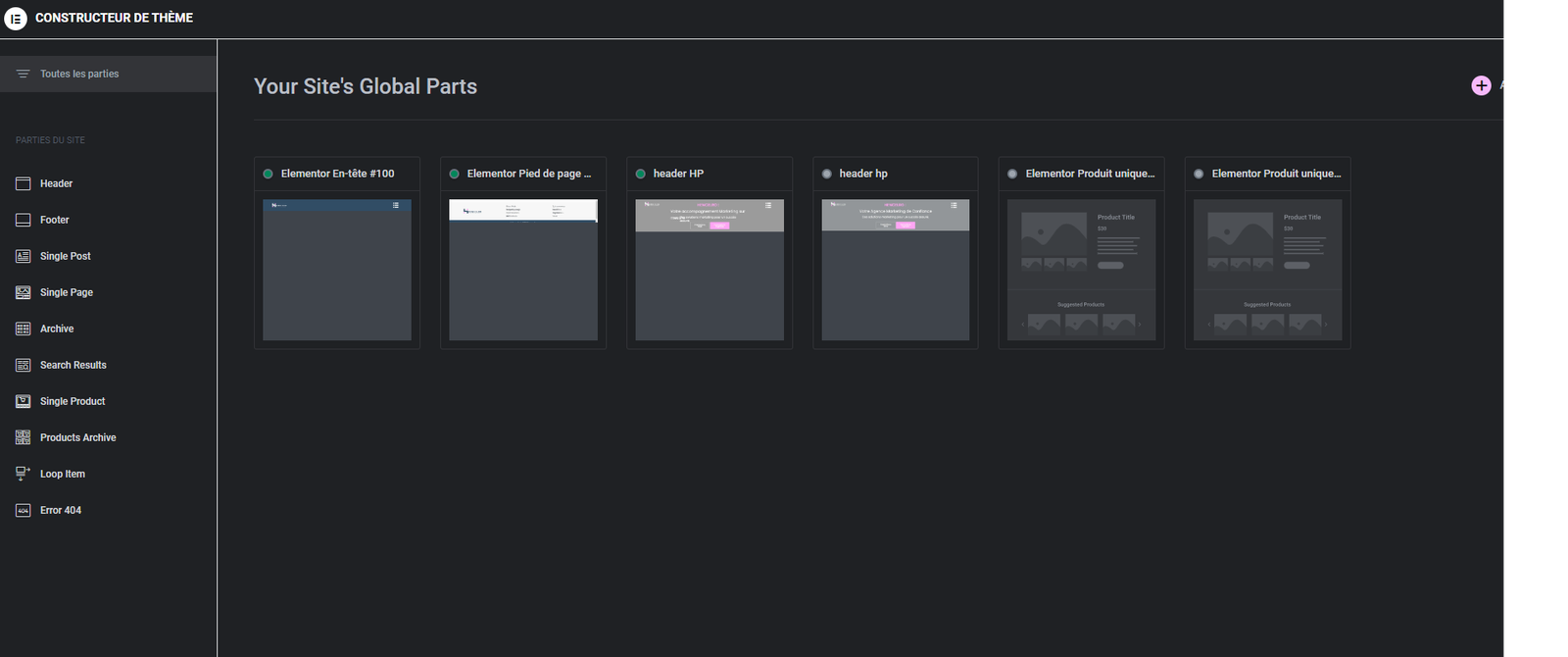
Task: Open thumbnail of lowercase header hp card
Action: [x=896, y=270]
